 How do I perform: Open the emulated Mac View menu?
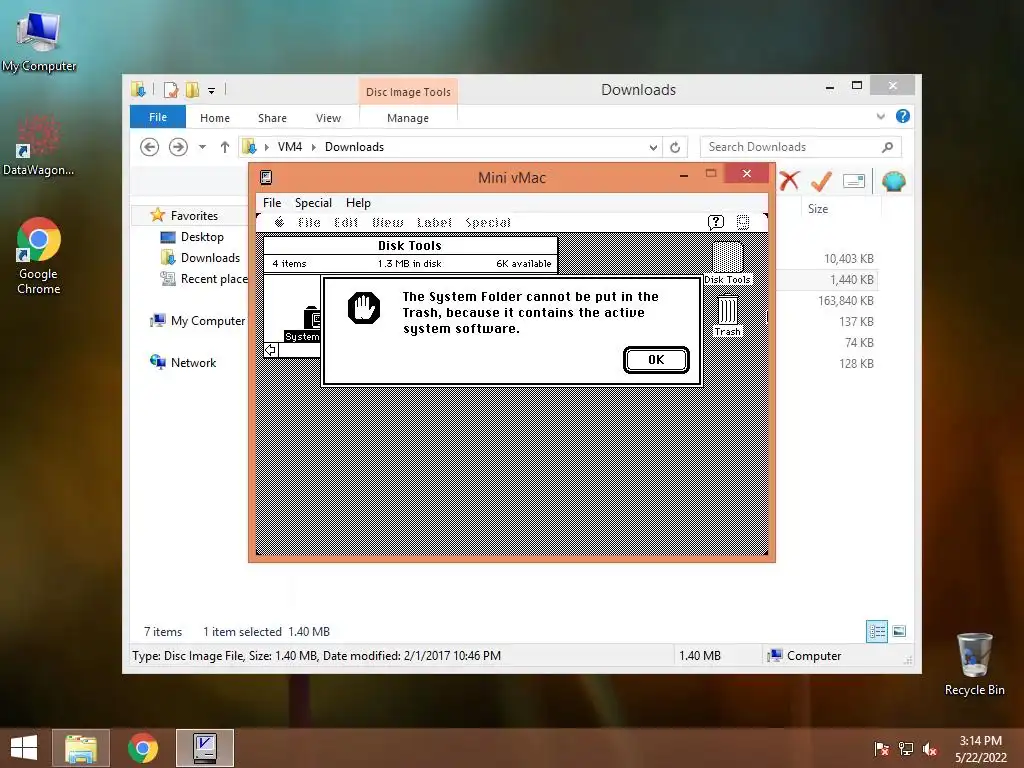coord(388,223)
